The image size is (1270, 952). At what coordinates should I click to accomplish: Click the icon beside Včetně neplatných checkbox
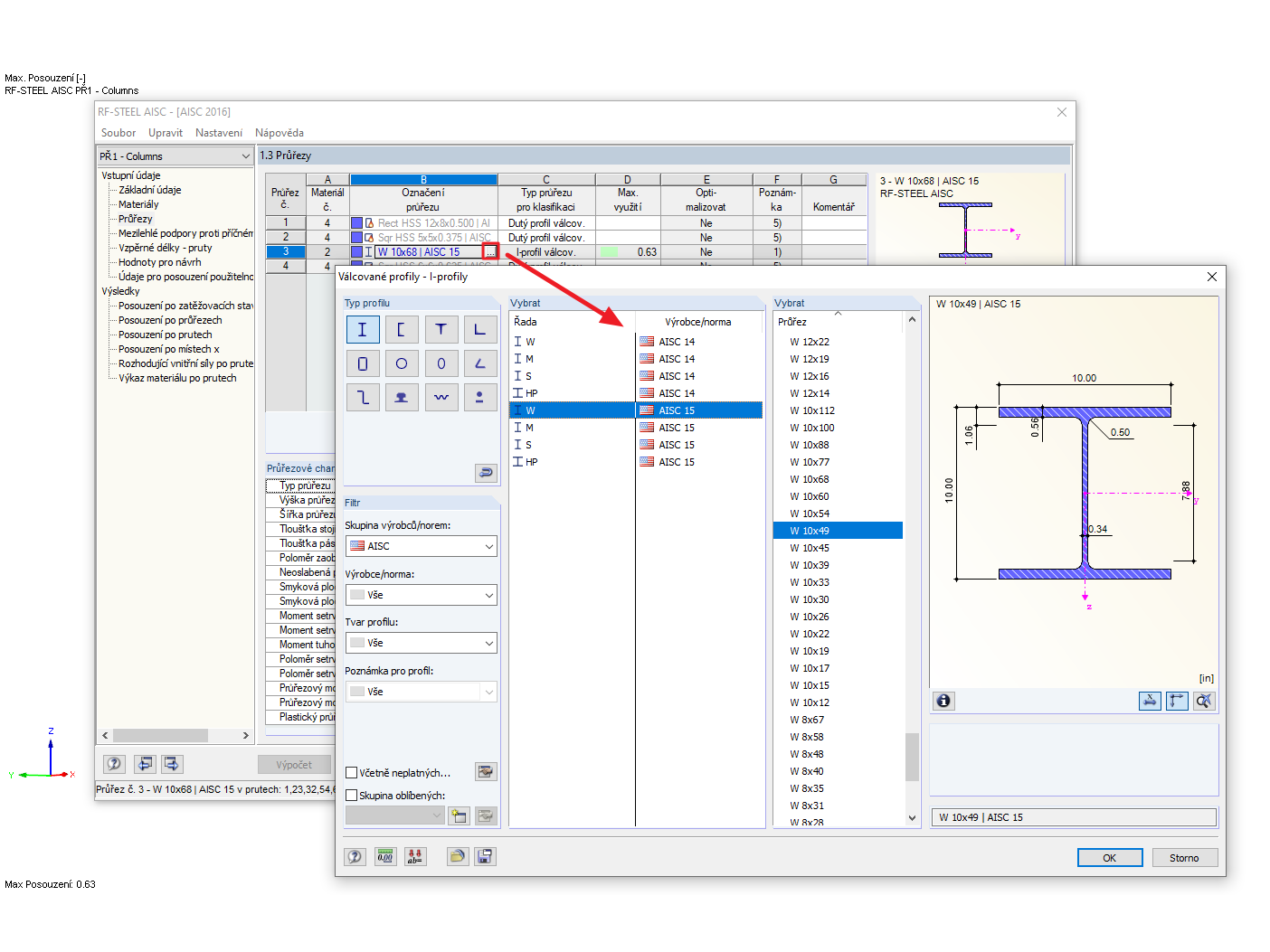click(x=486, y=772)
